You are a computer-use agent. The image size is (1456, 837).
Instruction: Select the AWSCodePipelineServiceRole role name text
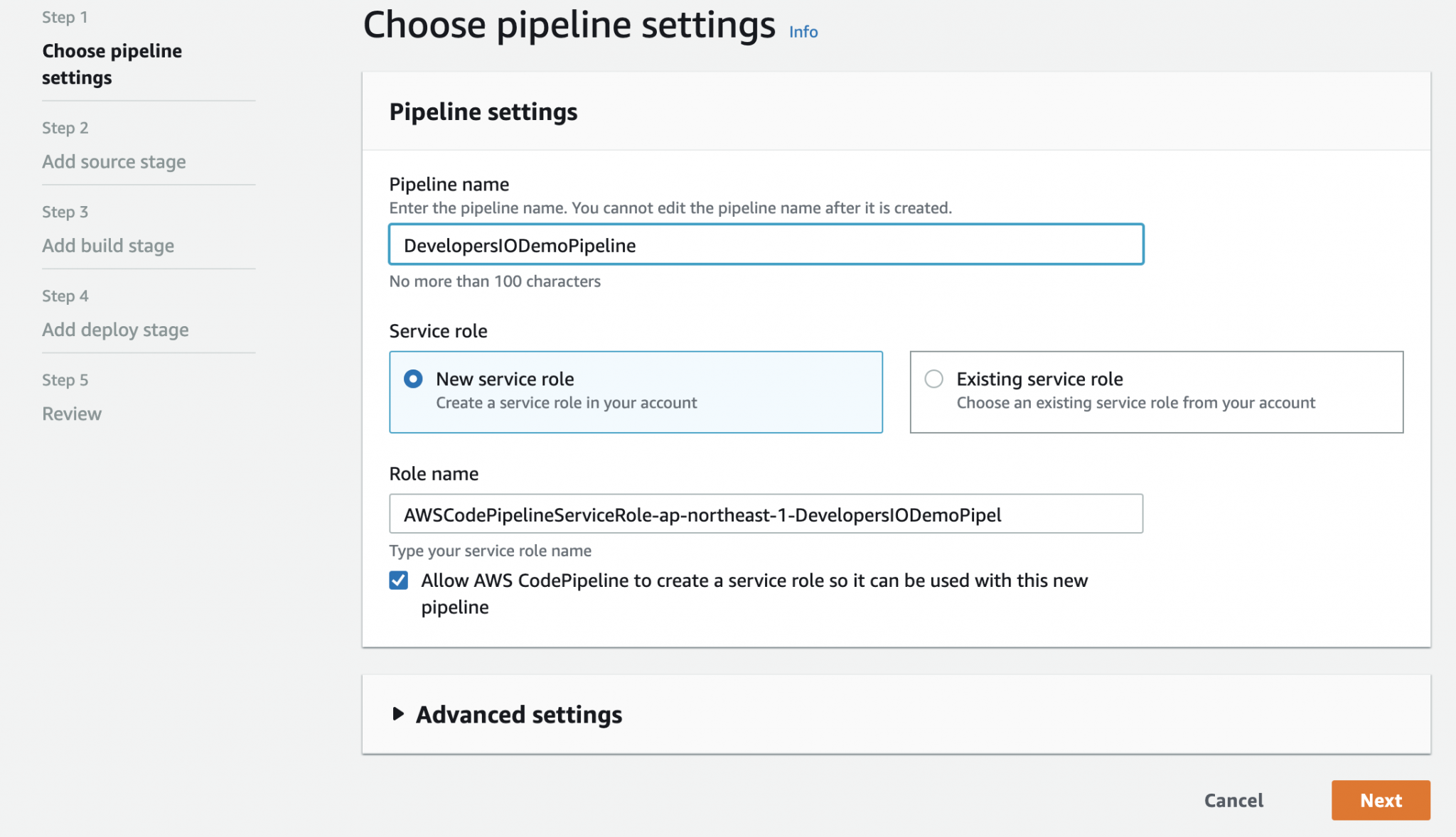(x=702, y=515)
